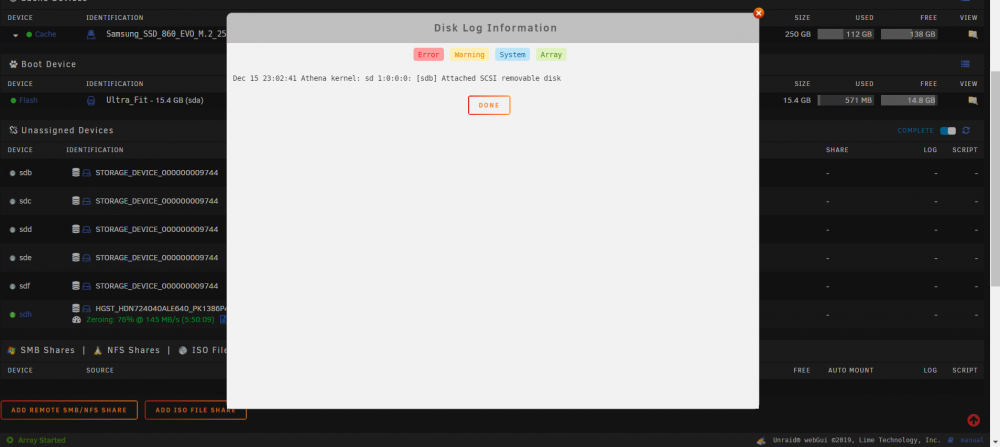The height and width of the screenshot is (447, 1000).
Task: Click the sdc device status dot
Action: 12,201
